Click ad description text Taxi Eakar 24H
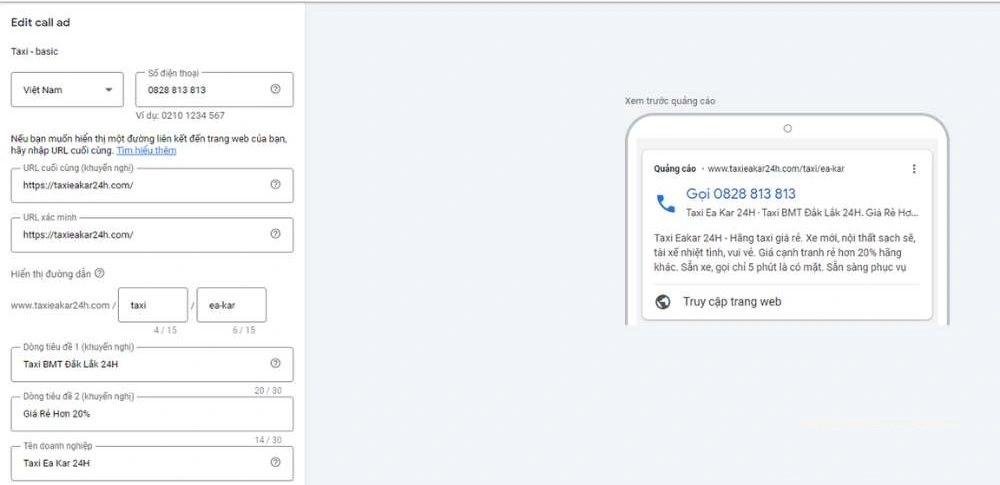1000x485 pixels. tap(785, 253)
